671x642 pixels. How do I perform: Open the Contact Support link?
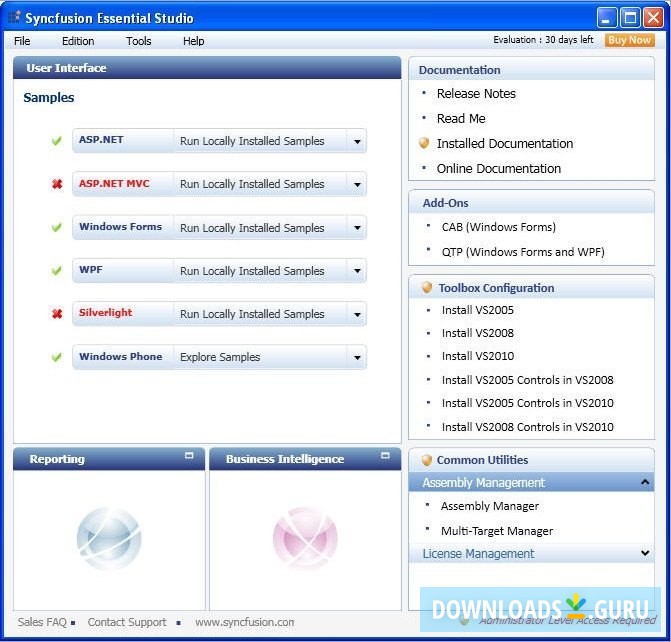(x=127, y=622)
